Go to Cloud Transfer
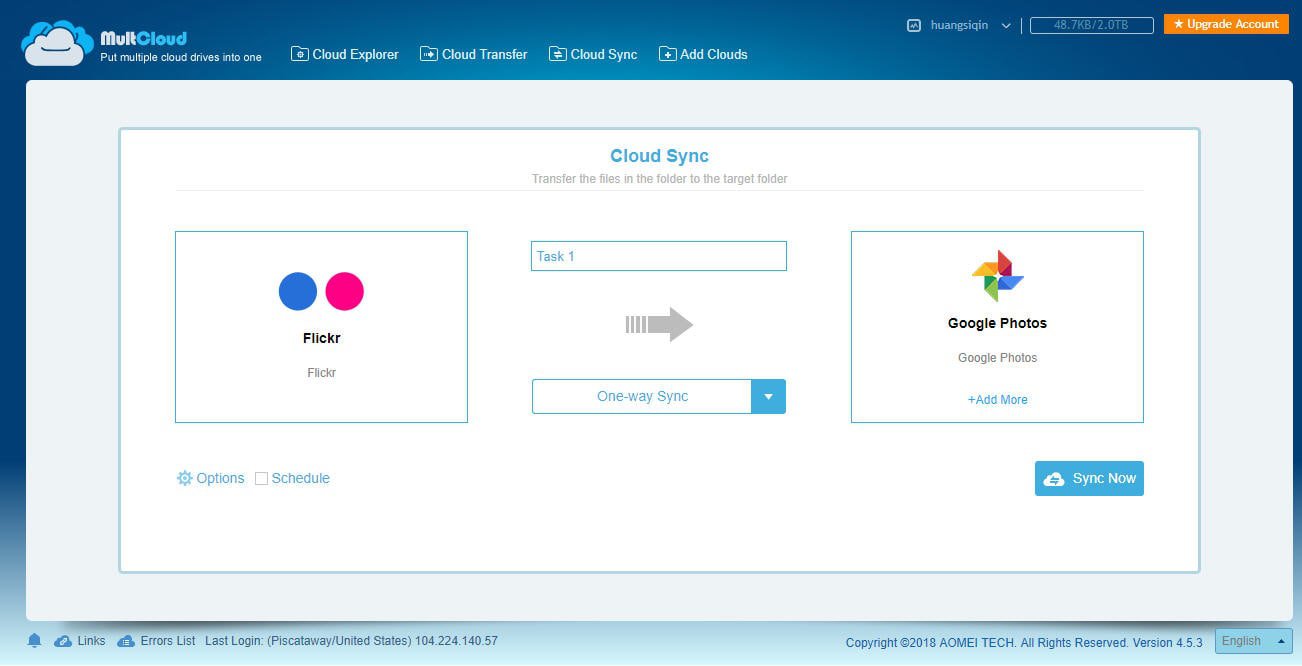 pyautogui.click(x=474, y=54)
